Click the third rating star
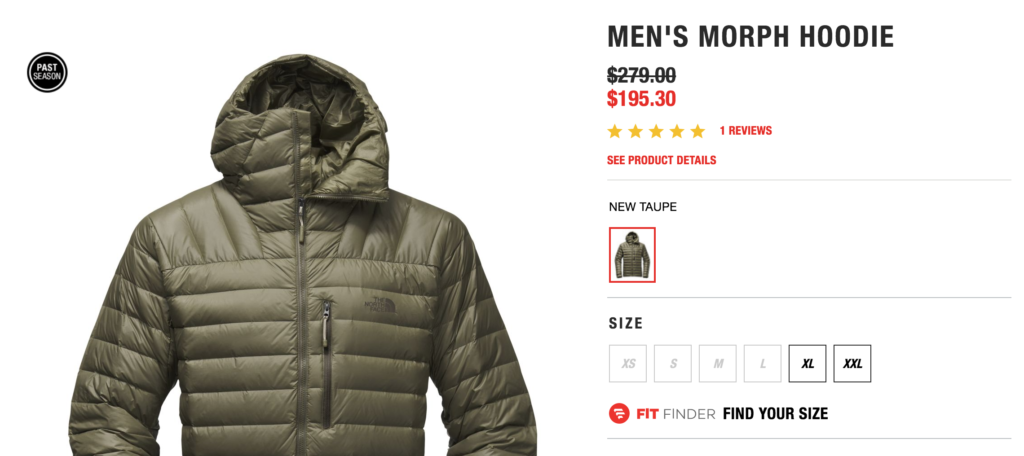 [656, 131]
